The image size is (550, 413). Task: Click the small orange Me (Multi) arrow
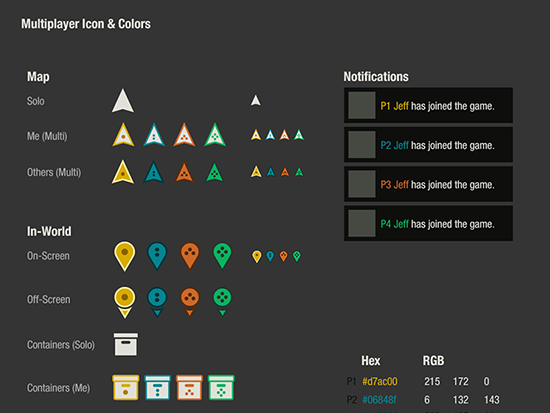click(x=284, y=135)
